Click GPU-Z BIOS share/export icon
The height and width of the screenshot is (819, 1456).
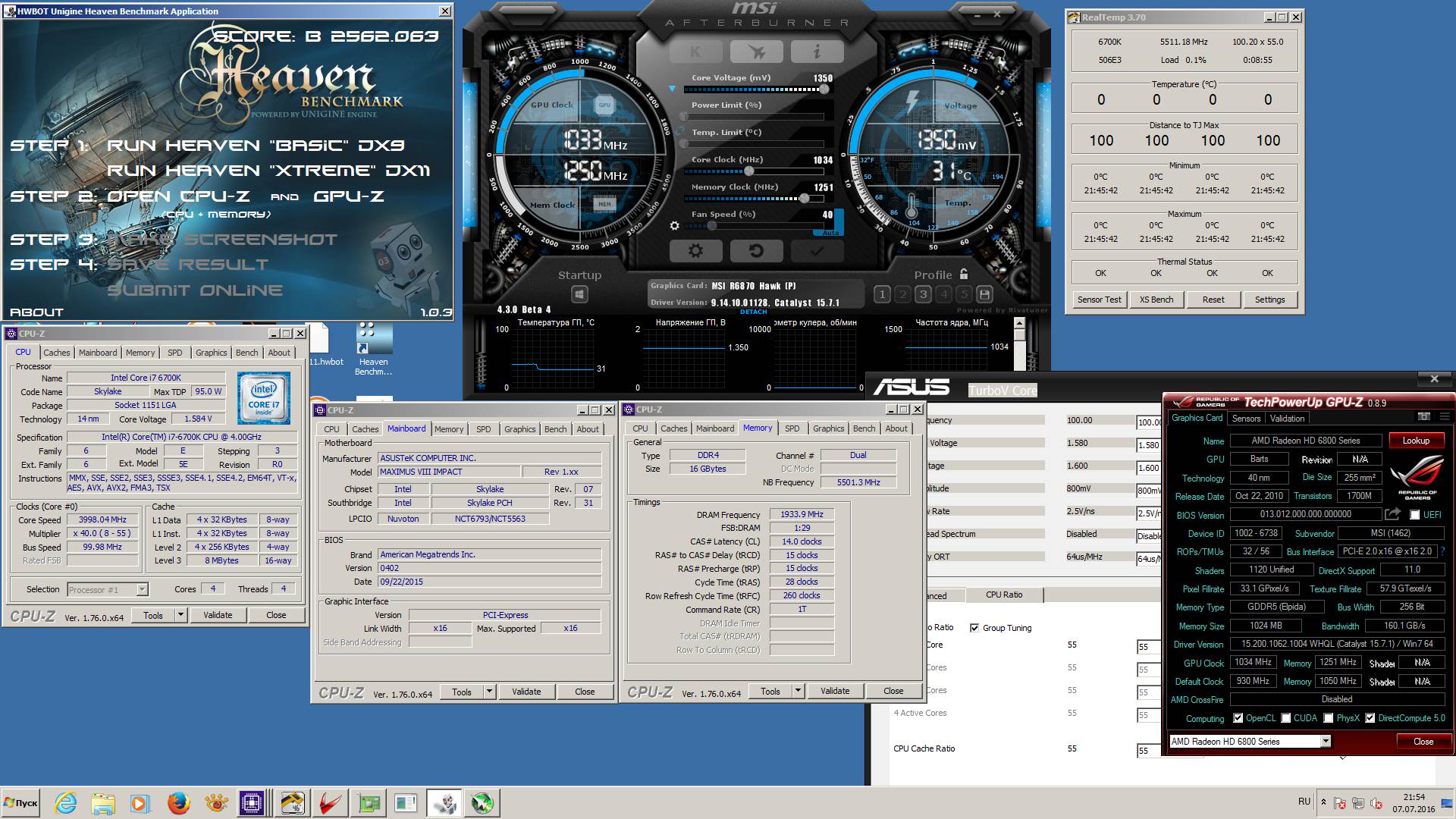click(1392, 514)
